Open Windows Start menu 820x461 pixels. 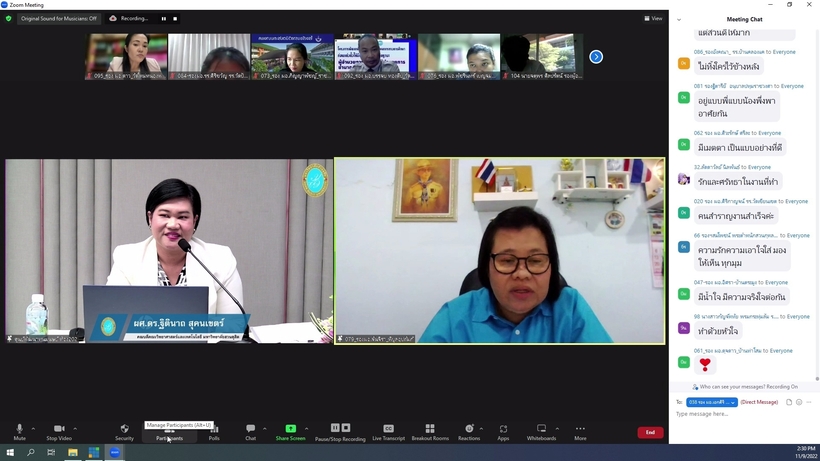click(9, 452)
